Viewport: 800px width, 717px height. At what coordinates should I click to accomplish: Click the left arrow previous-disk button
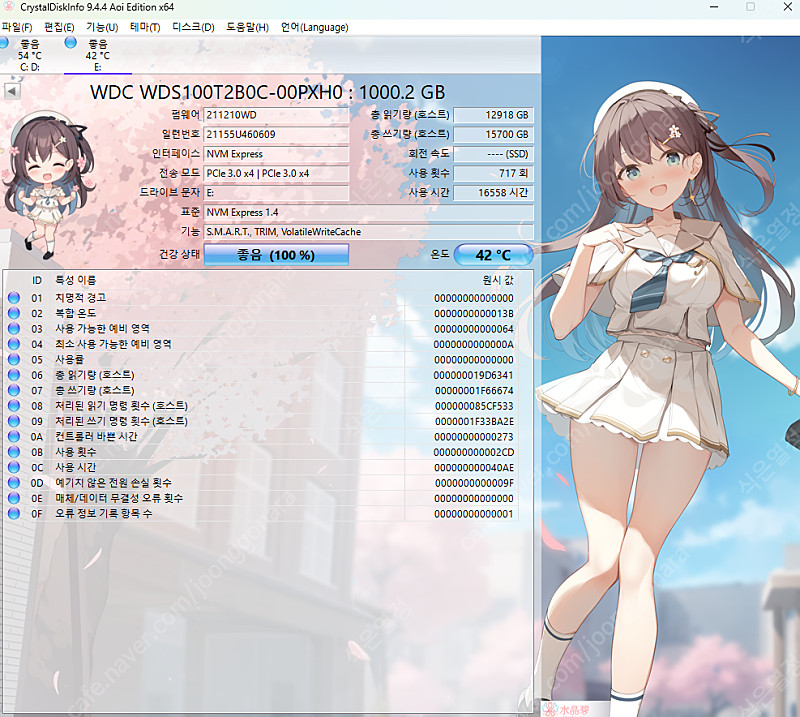point(11,91)
